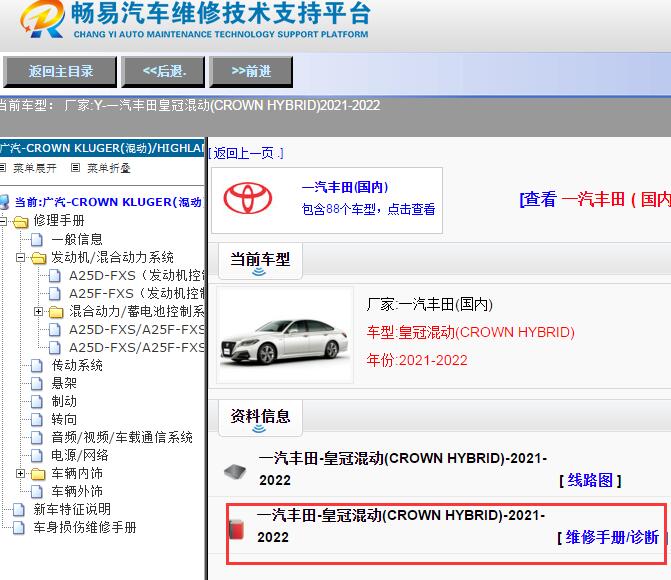The width and height of the screenshot is (671, 580).
Task: Collapse the 修理手册 folder
Action: pyautogui.click(x=3, y=221)
